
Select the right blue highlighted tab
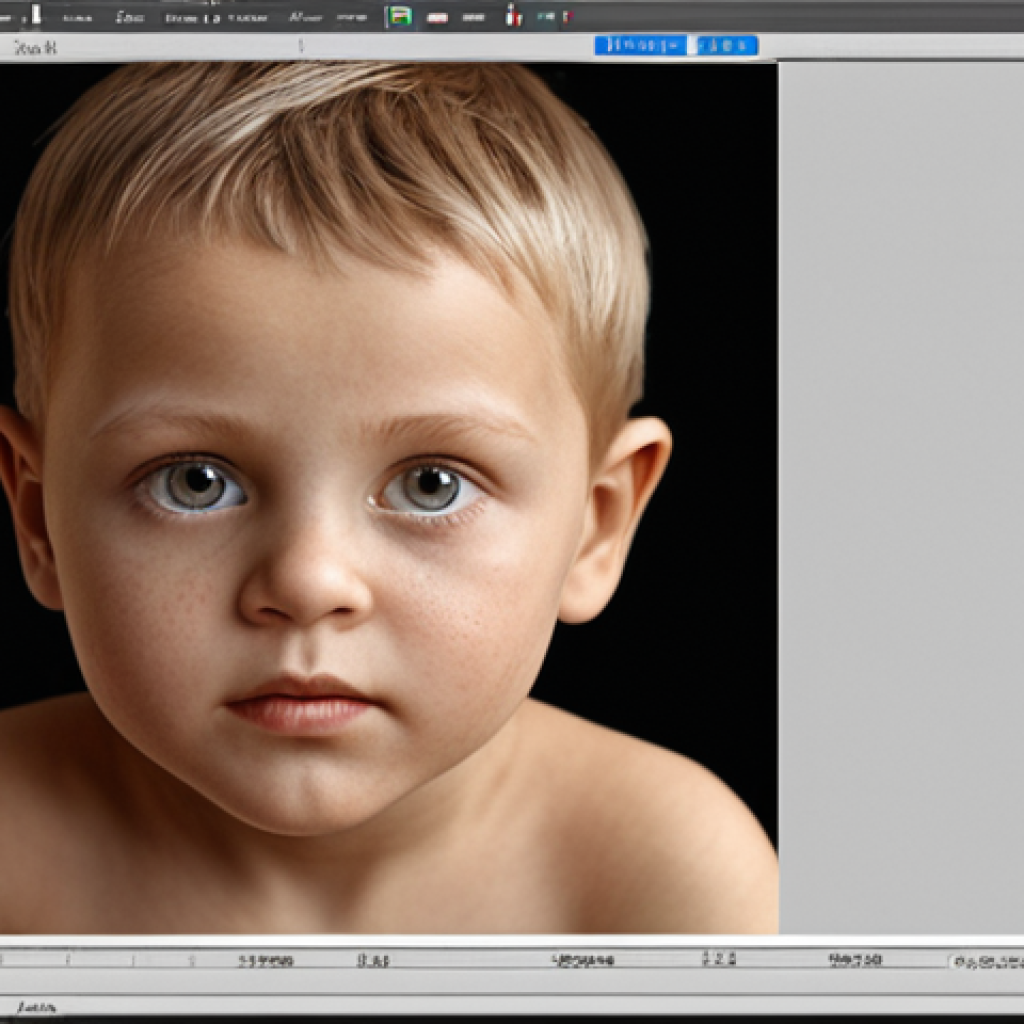(x=727, y=45)
